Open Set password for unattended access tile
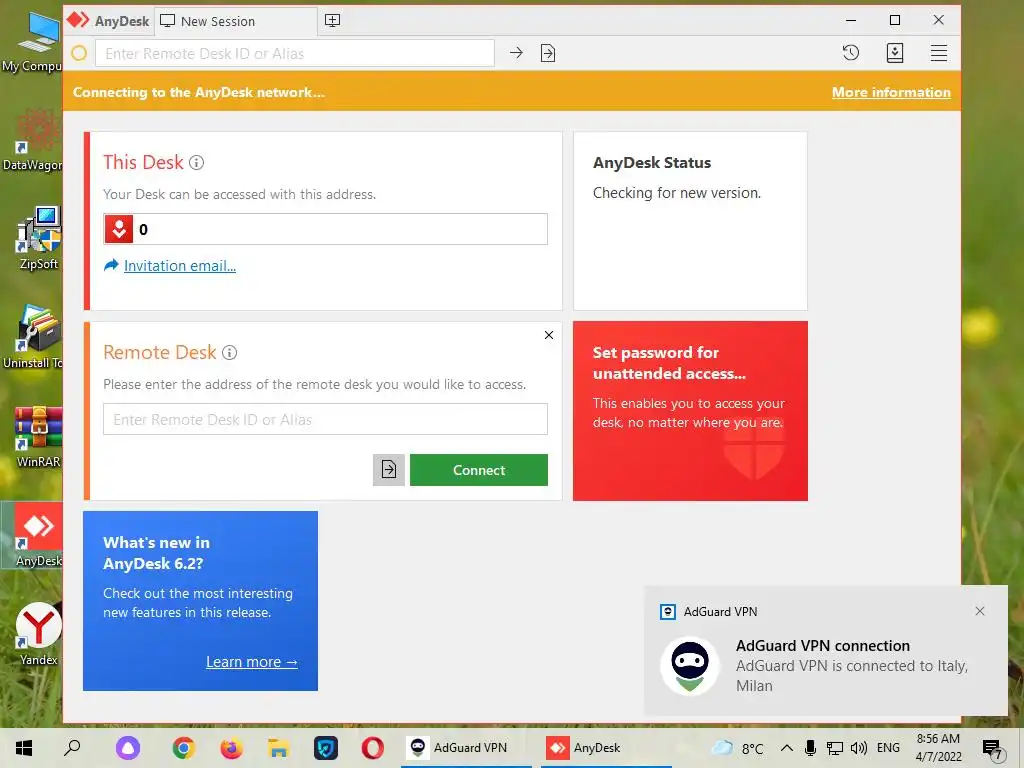Viewport: 1024px width, 768px height. pos(690,411)
